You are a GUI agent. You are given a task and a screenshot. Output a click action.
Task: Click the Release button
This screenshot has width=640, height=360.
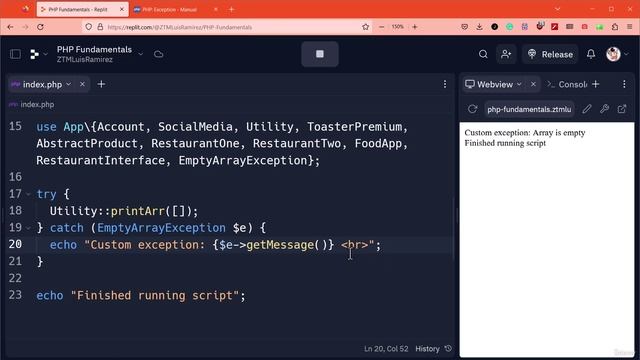pyautogui.click(x=550, y=54)
